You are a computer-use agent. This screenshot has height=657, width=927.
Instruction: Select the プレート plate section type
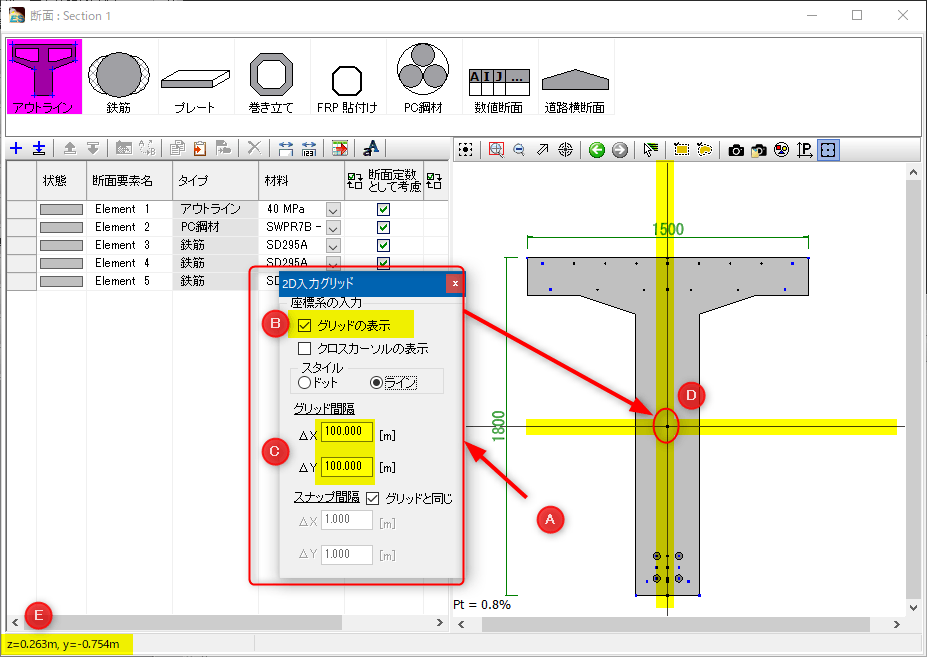[195, 76]
